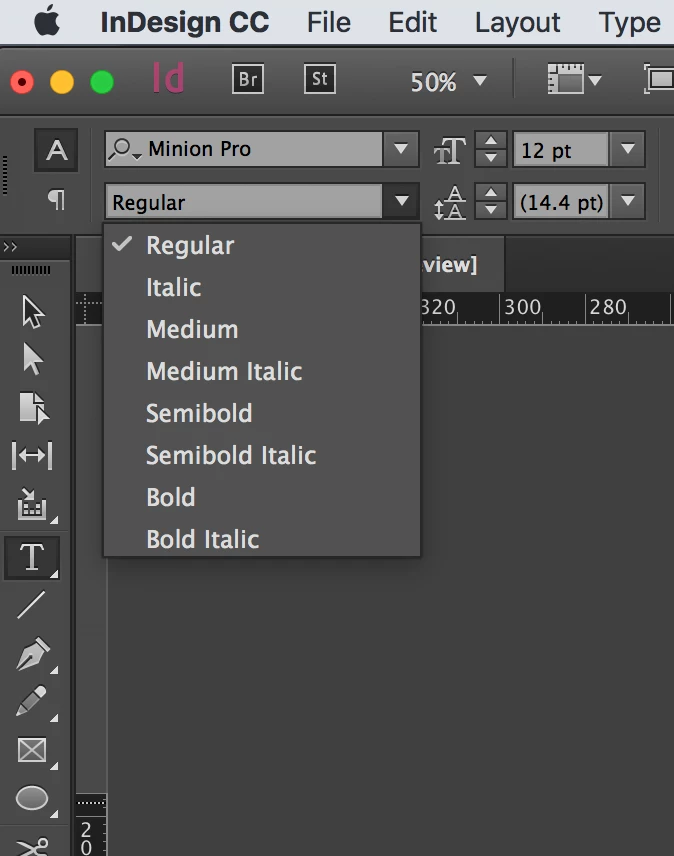674x856 pixels.
Task: Click the InDesign Id application icon
Action: [x=168, y=78]
